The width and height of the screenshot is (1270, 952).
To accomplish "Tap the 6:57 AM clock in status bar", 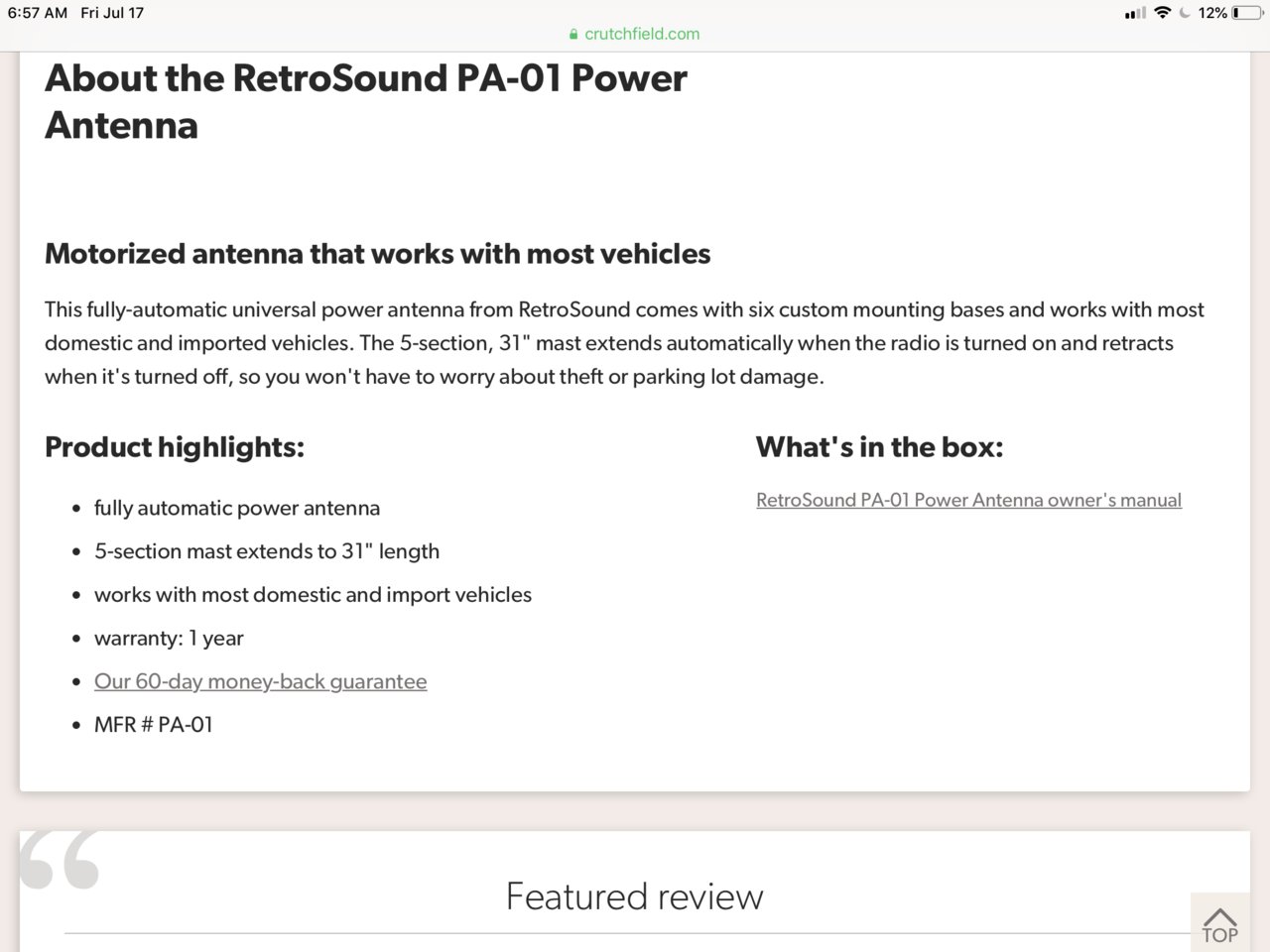I will point(38,13).
